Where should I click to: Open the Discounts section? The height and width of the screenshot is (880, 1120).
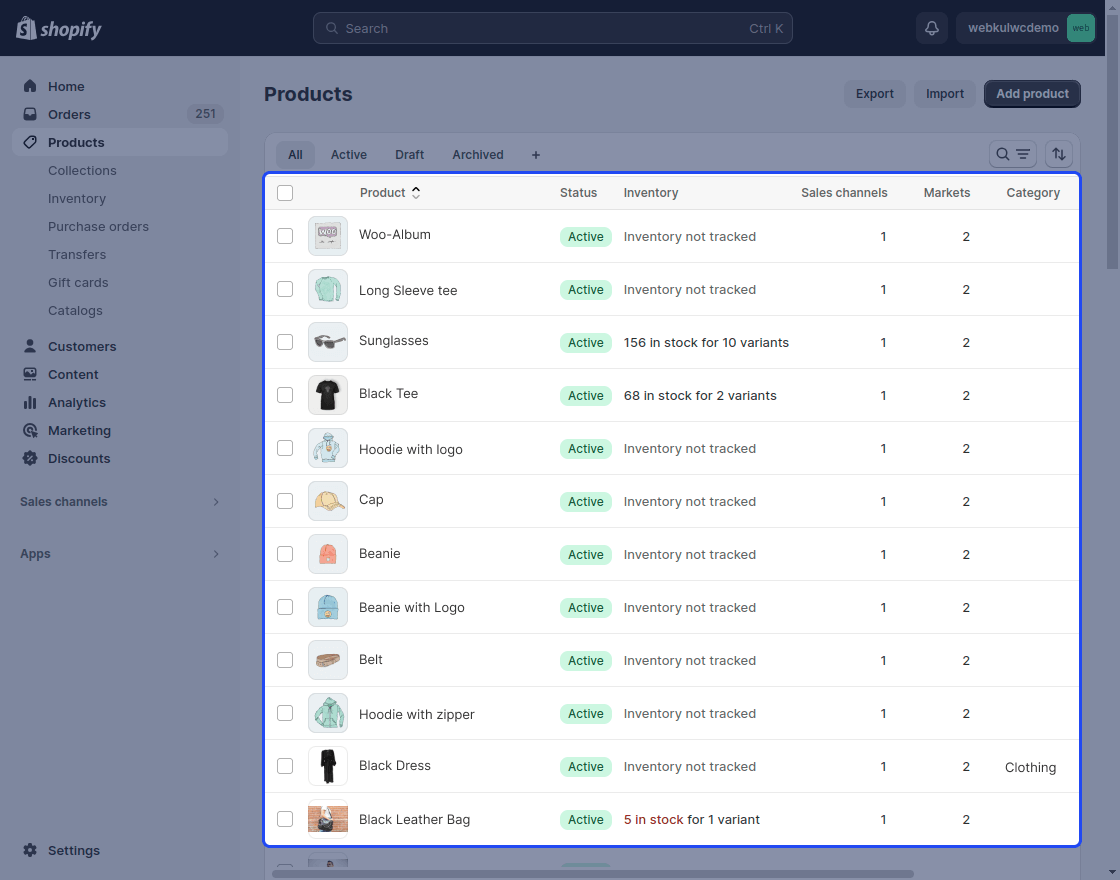click(x=78, y=458)
